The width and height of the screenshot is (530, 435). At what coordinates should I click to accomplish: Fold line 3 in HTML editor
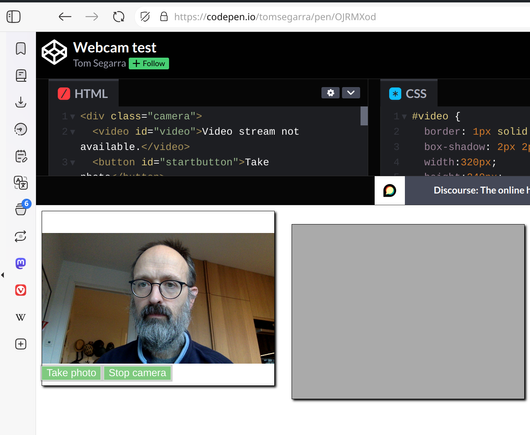coord(72,163)
